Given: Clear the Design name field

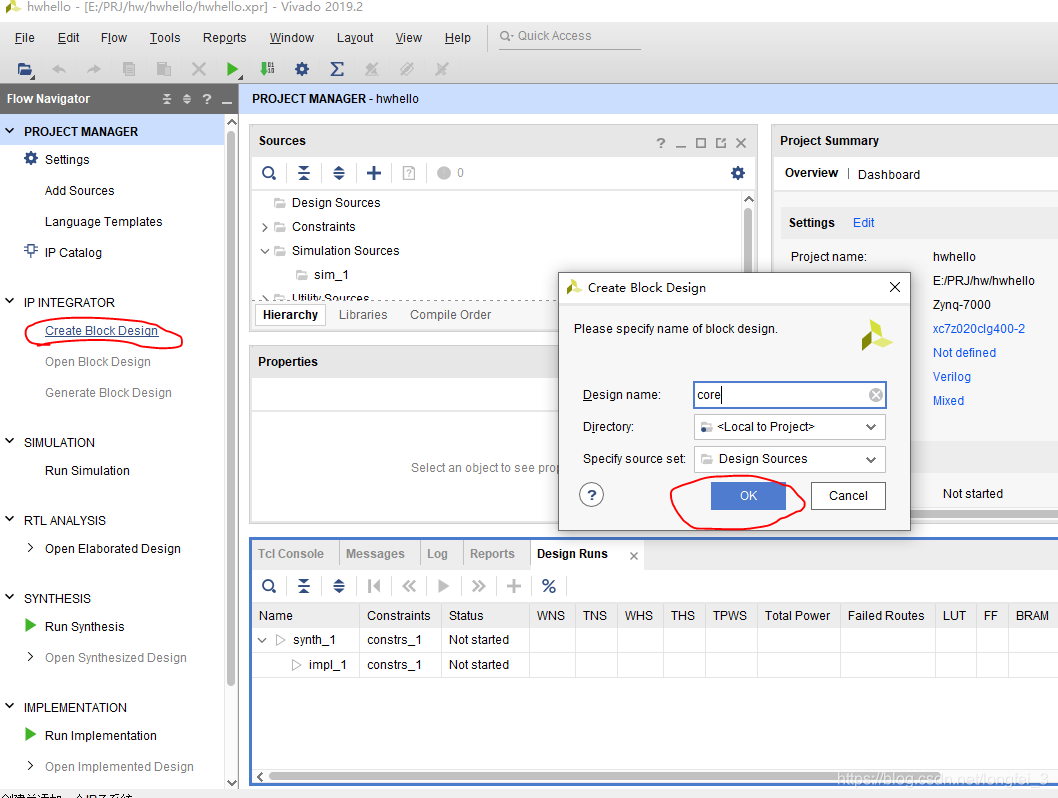Looking at the screenshot, I should click(x=876, y=395).
